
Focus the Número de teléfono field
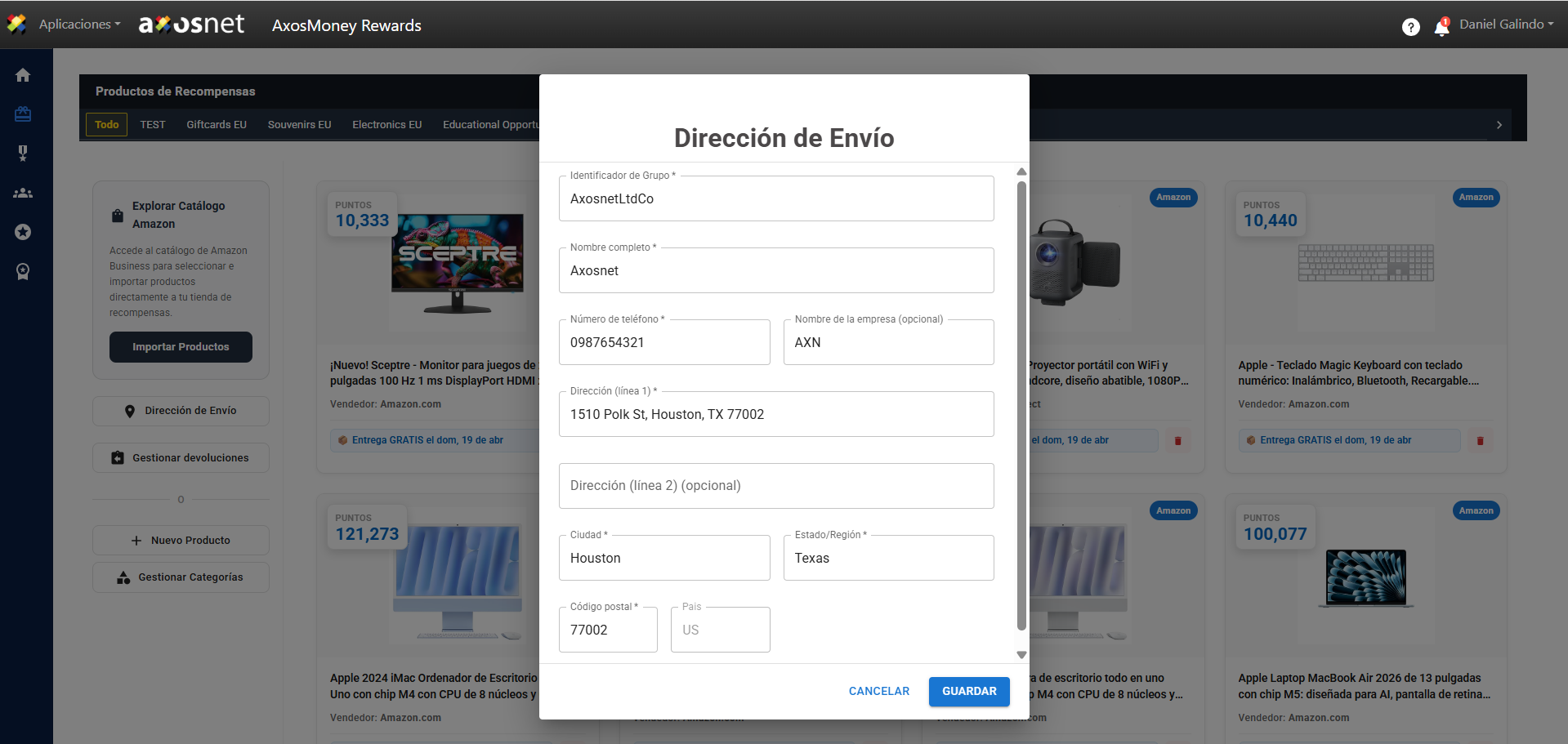(x=663, y=343)
